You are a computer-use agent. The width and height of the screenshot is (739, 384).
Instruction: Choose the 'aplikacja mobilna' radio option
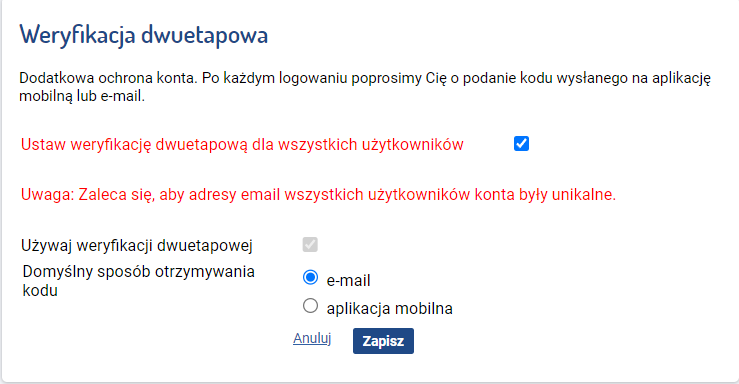pyautogui.click(x=310, y=305)
